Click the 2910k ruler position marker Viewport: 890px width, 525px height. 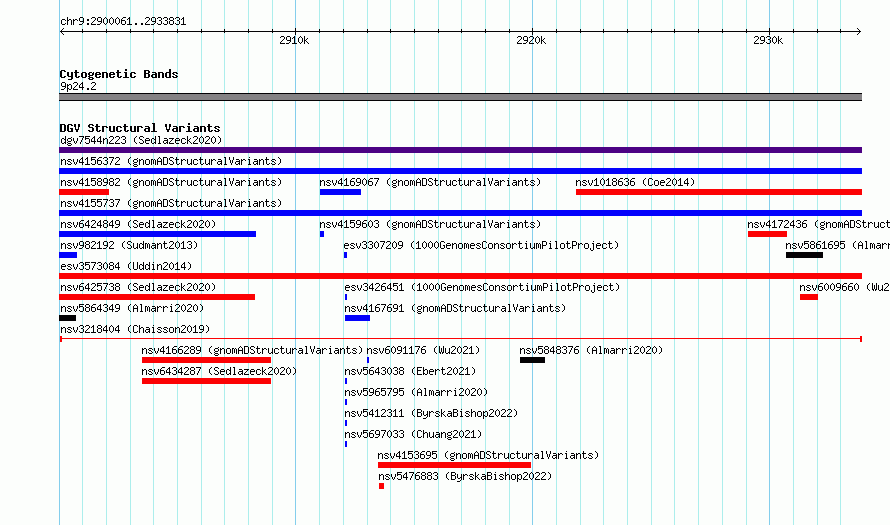[294, 40]
